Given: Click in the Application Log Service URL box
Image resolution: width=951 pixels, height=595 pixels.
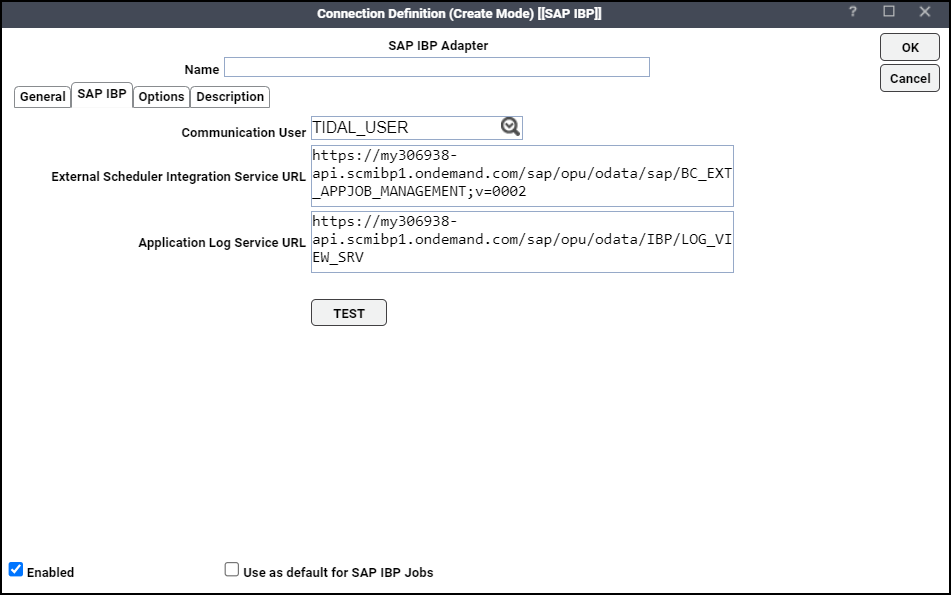Looking at the screenshot, I should pos(522,242).
